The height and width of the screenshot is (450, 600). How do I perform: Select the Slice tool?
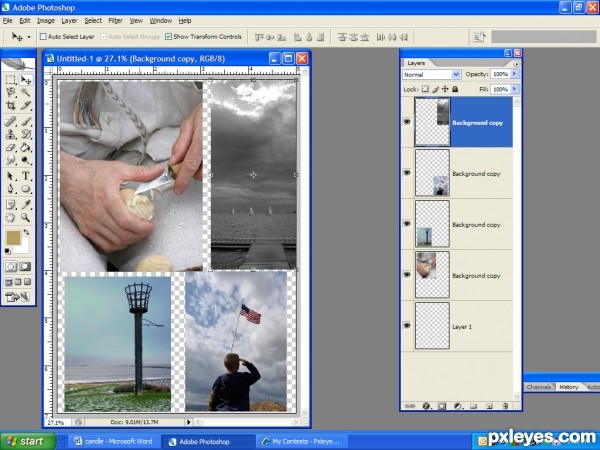pos(26,105)
